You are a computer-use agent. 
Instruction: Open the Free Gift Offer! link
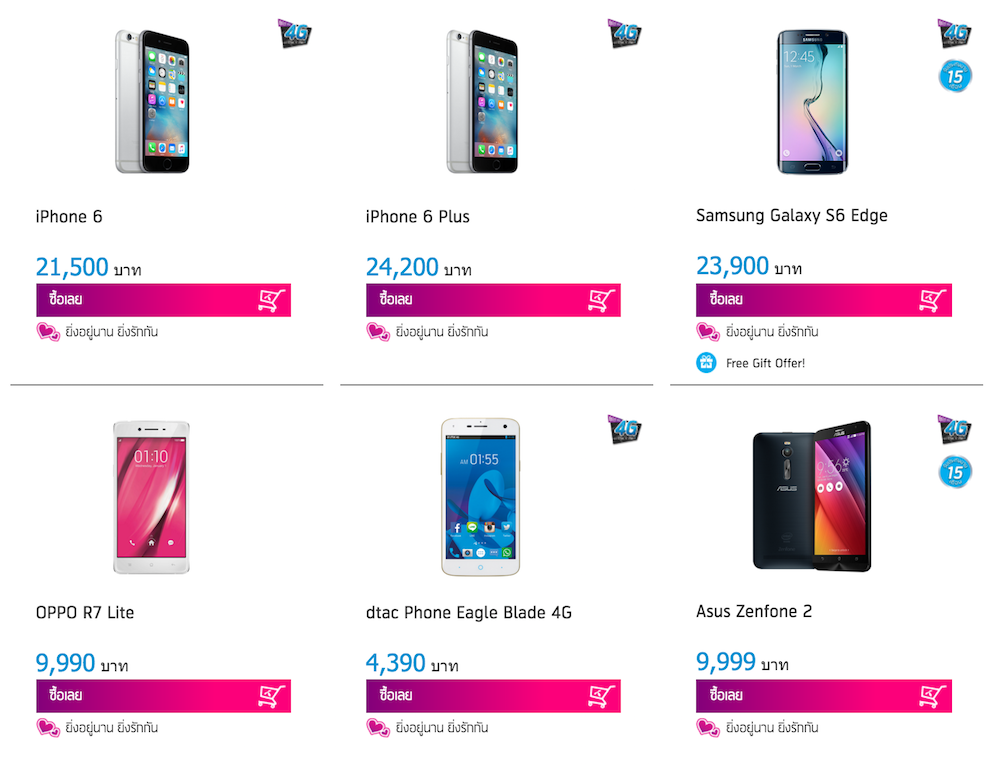[x=765, y=363]
